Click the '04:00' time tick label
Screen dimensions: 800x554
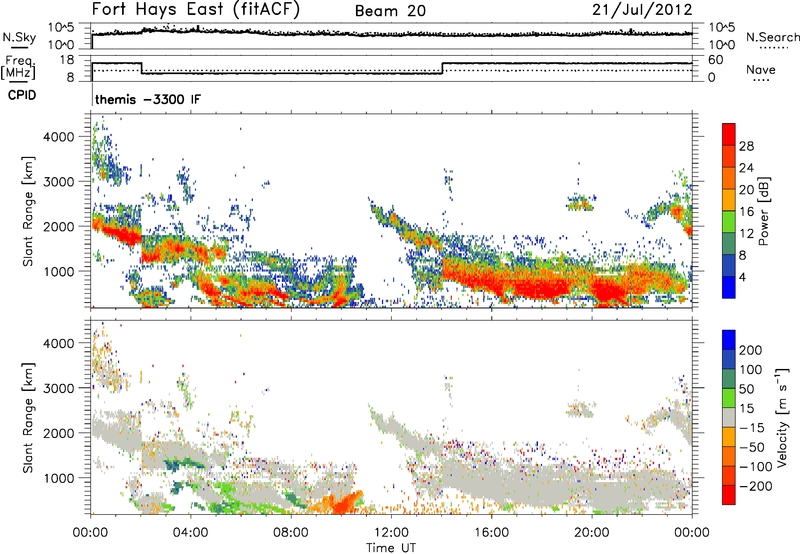click(190, 533)
